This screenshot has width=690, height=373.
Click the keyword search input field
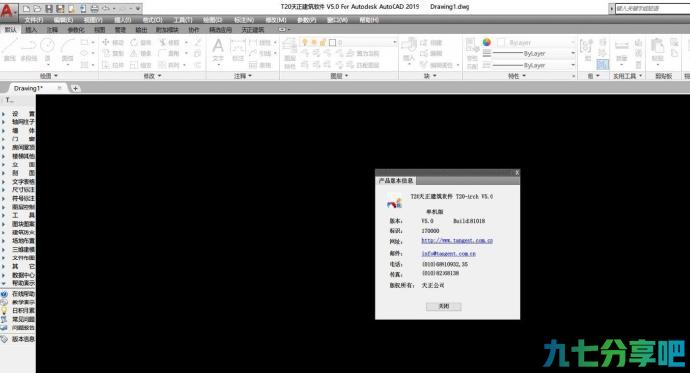(x=653, y=8)
